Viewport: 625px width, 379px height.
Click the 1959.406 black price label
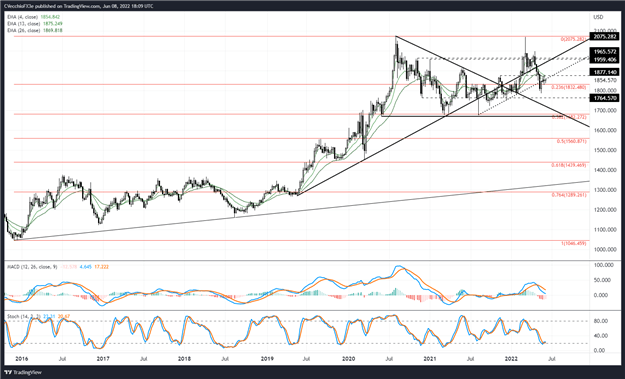[x=605, y=59]
